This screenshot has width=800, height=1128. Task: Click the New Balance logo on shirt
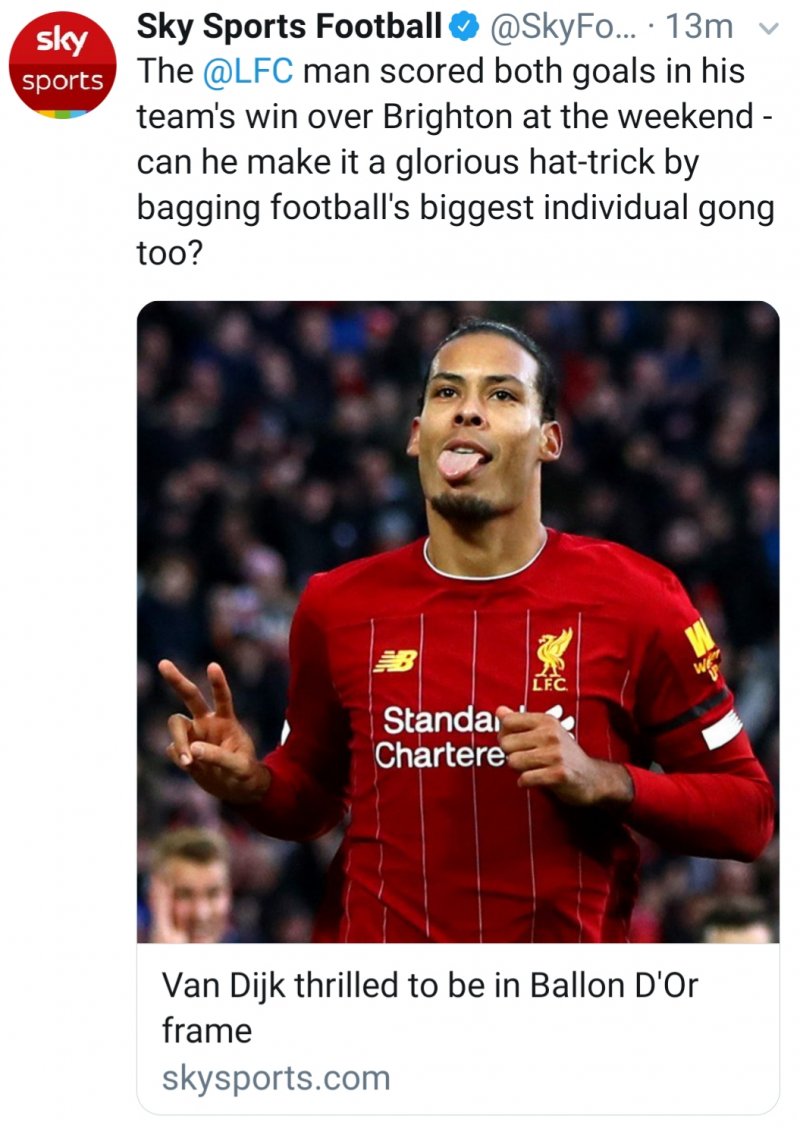[x=395, y=660]
